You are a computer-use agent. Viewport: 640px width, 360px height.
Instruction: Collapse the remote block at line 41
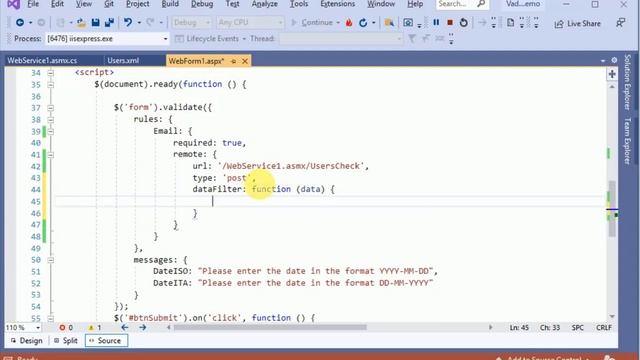click(x=51, y=155)
